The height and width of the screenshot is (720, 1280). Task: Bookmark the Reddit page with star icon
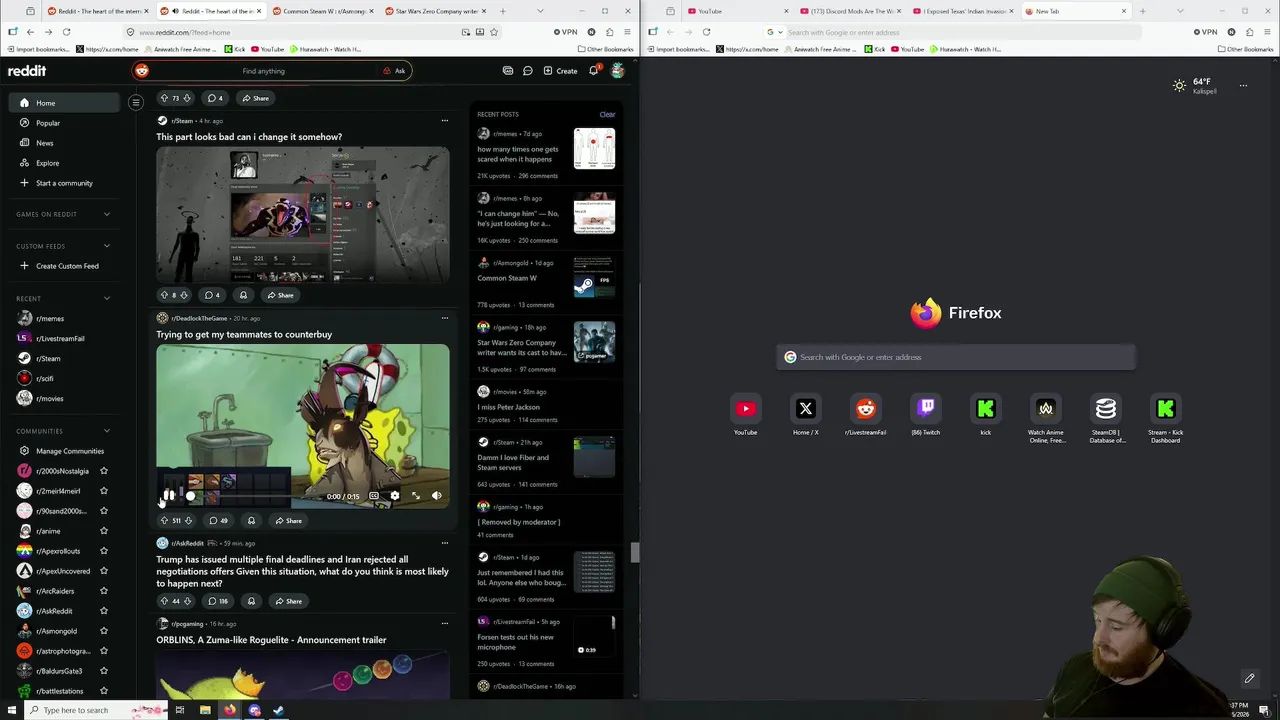click(494, 32)
